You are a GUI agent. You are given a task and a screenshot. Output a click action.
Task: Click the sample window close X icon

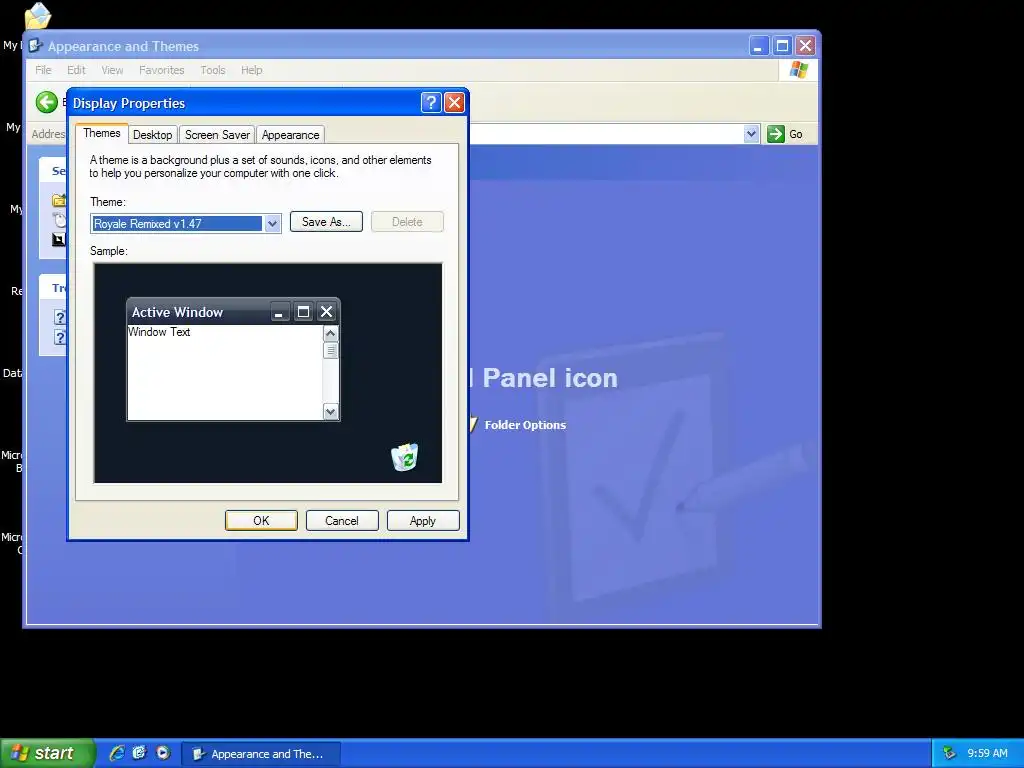pyautogui.click(x=327, y=312)
